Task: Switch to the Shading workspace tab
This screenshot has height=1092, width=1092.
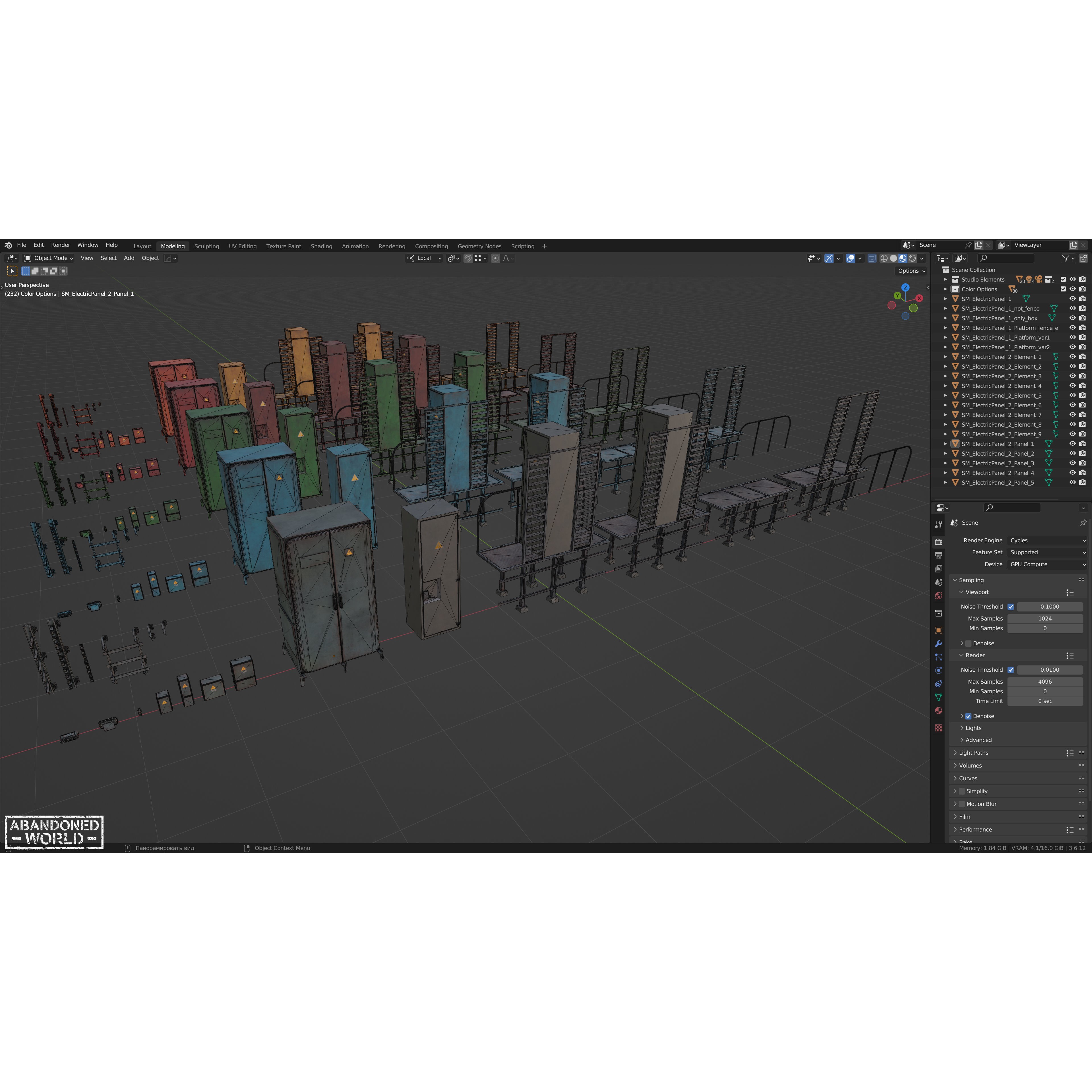Action: [x=321, y=247]
